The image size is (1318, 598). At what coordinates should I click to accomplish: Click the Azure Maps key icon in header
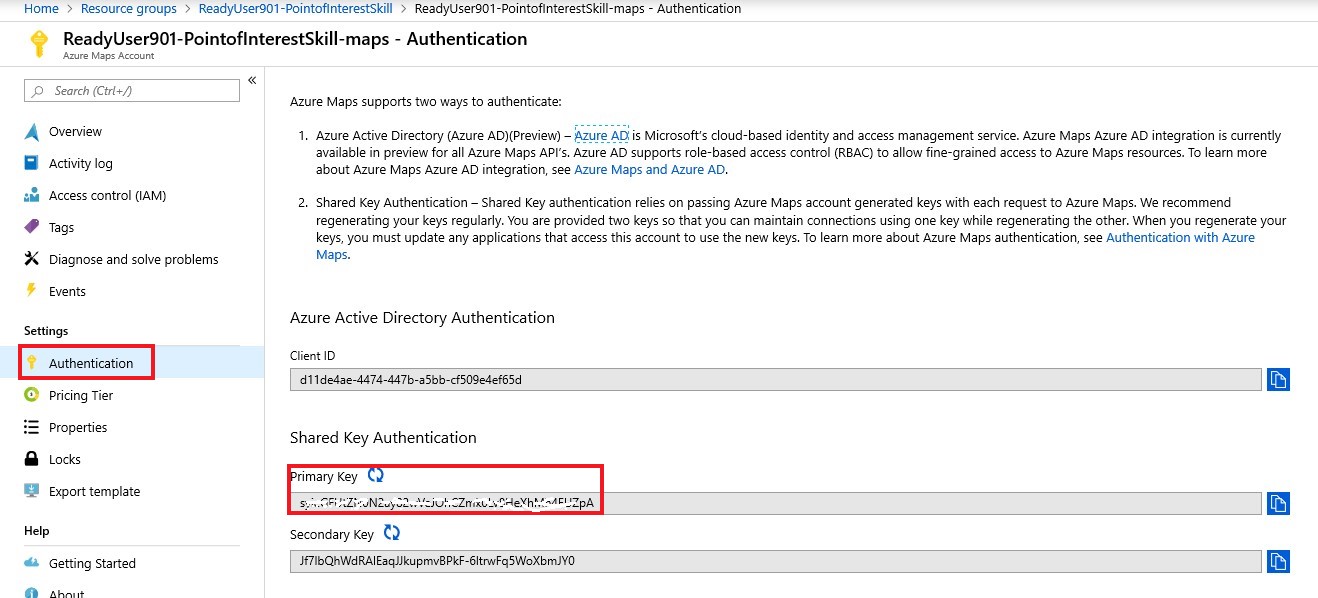[39, 43]
